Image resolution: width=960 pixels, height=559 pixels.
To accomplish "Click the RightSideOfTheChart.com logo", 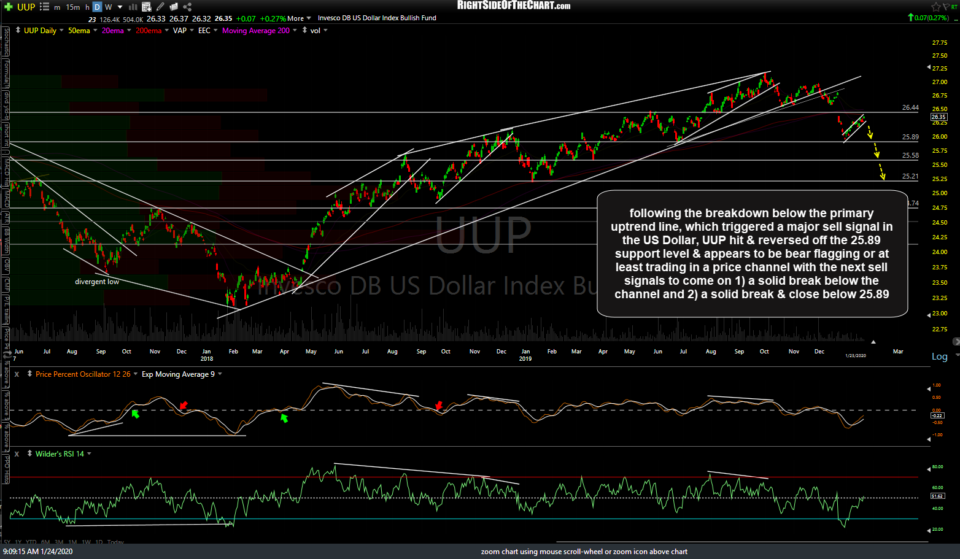I will pos(513,6).
